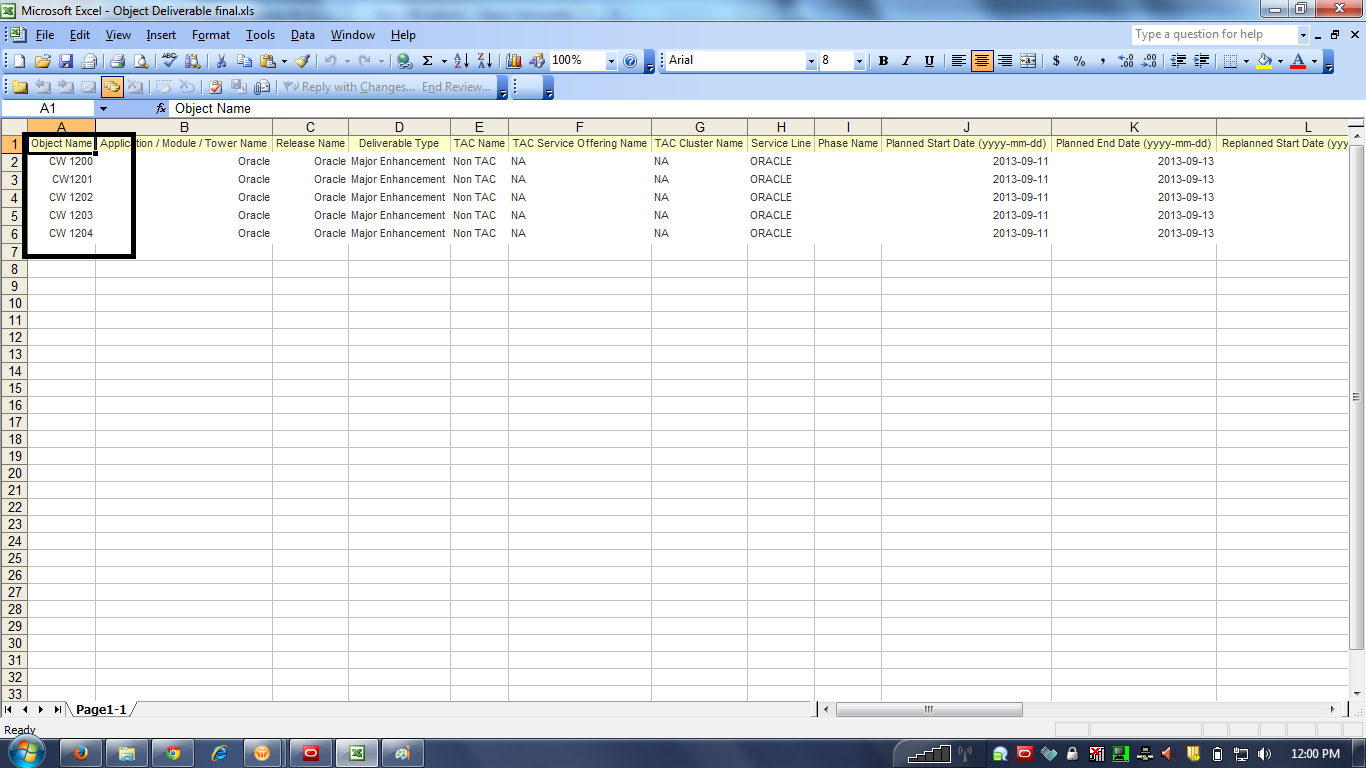The height and width of the screenshot is (768, 1366).
Task: Open the 100% zoom dropdown
Action: click(x=611, y=61)
